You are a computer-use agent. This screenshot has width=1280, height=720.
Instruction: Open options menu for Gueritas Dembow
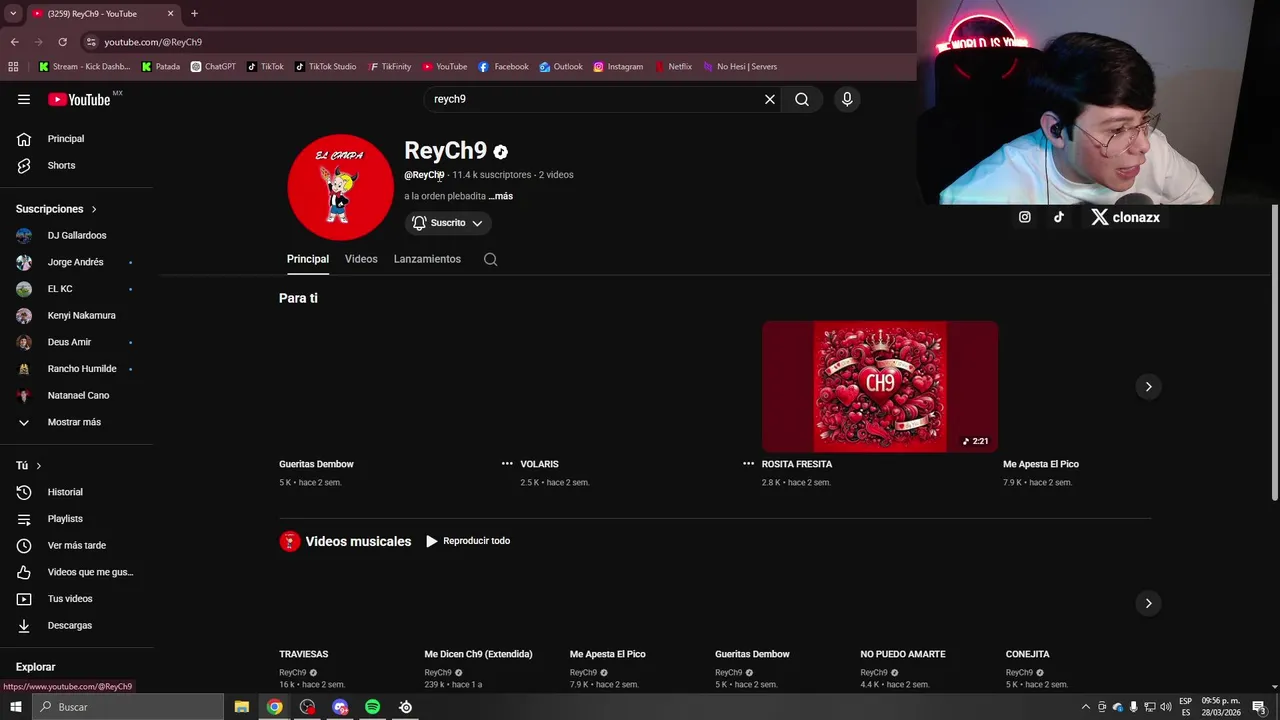507,464
